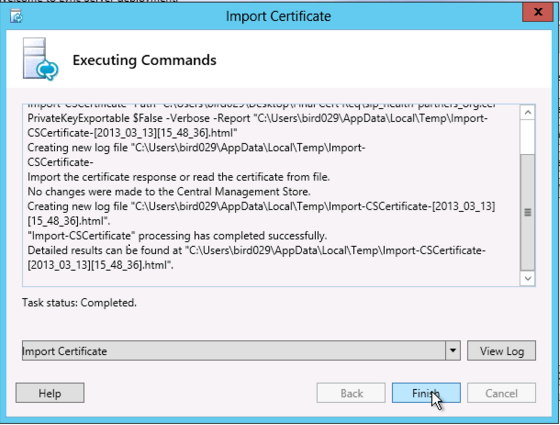This screenshot has height=425, width=560.
Task: Select the Import Certificate combo box field
Action: [x=241, y=351]
